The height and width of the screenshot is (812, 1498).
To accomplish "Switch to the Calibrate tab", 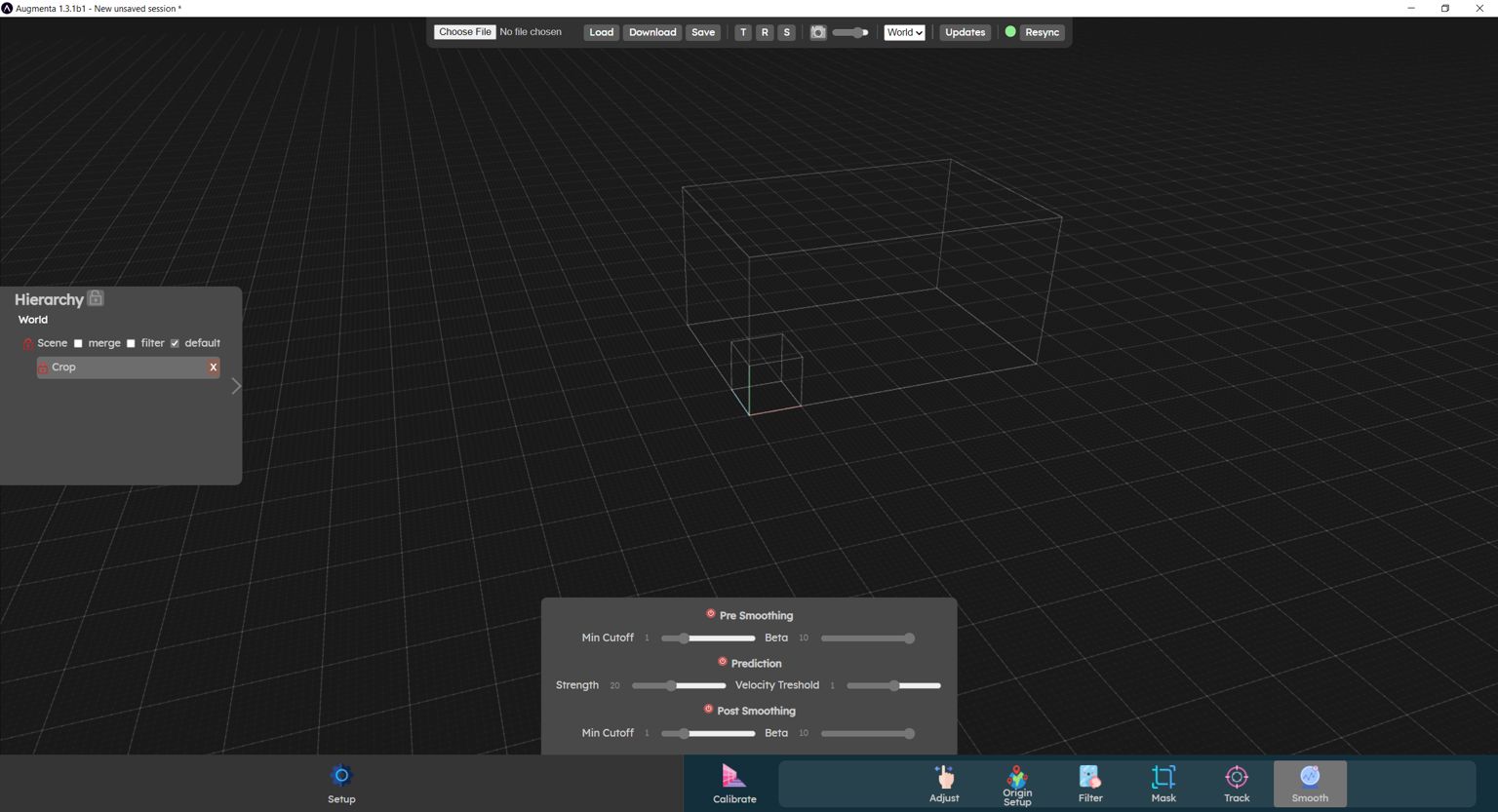I will click(x=733, y=783).
